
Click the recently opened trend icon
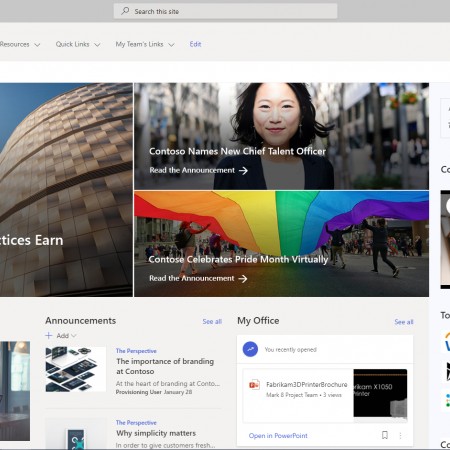click(250, 349)
